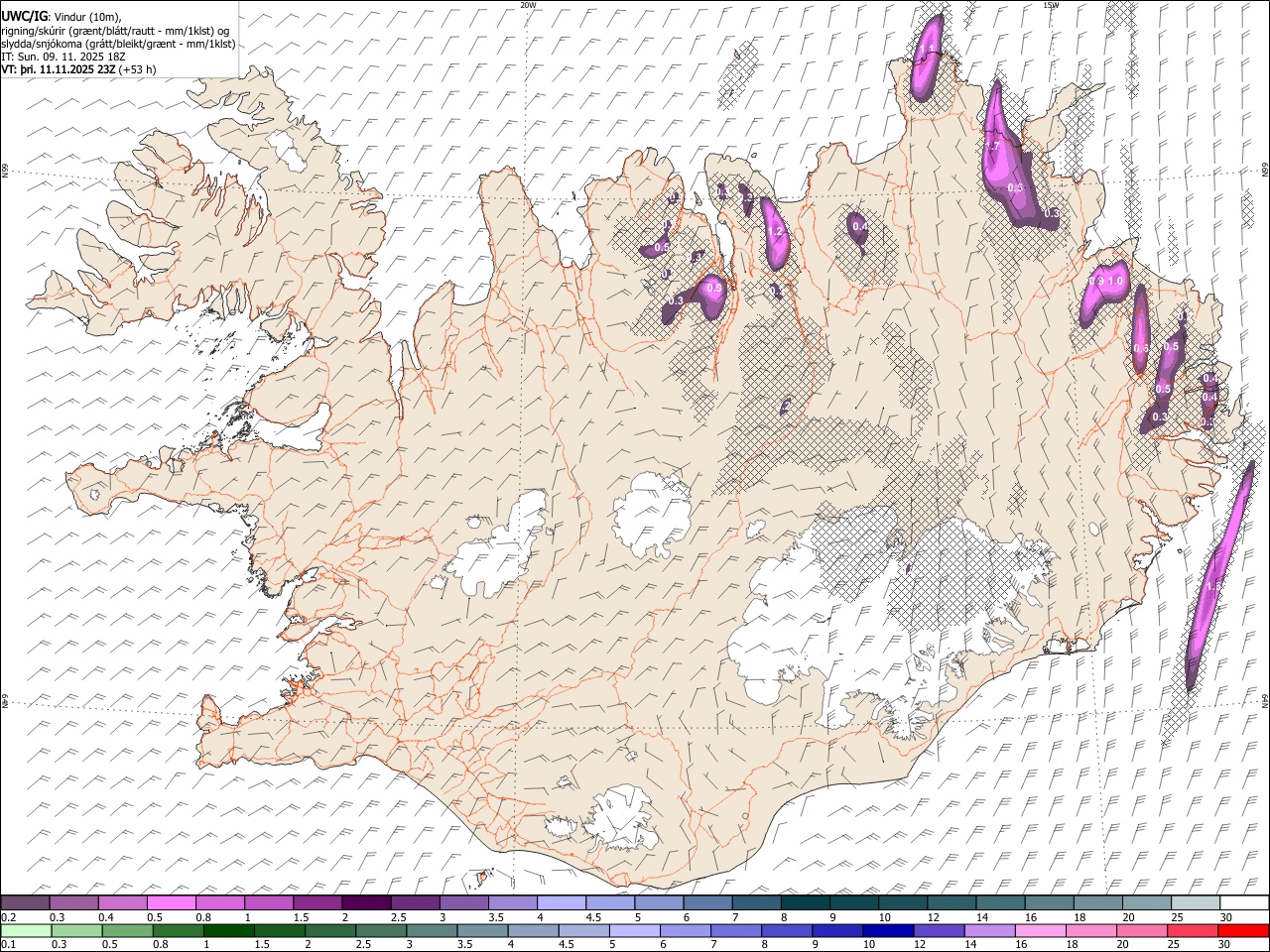Click the 8–9 dark teal snow swatch
The width and height of the screenshot is (1270, 952).
(805, 903)
